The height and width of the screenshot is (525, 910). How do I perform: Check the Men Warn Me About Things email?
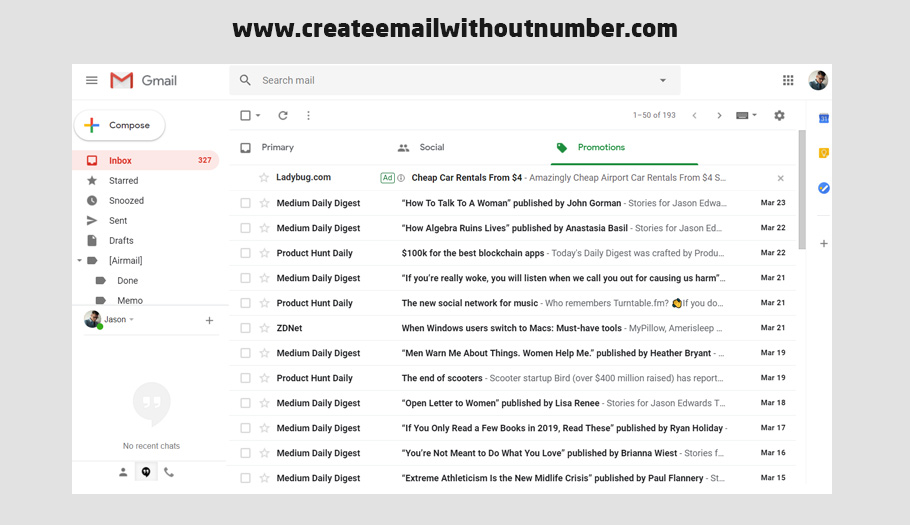coord(245,353)
